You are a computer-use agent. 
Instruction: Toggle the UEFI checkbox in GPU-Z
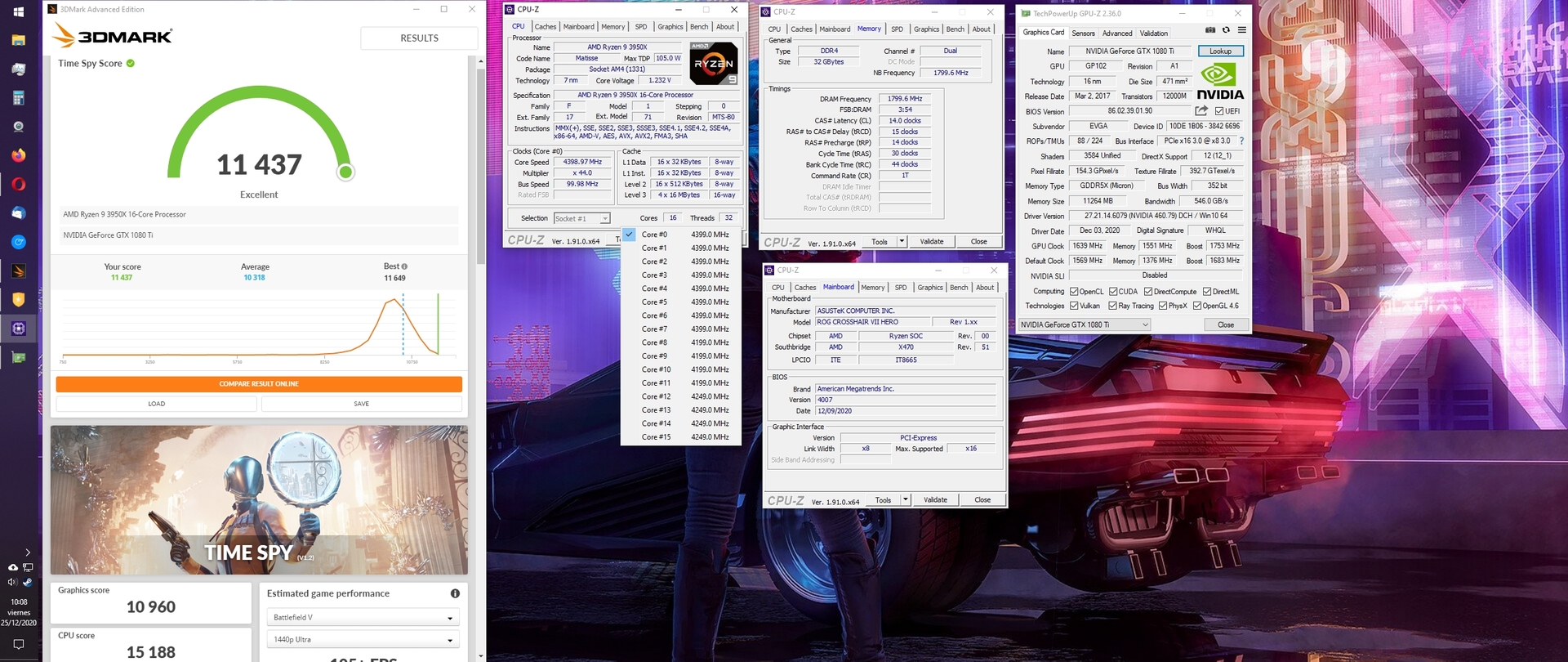[1219, 111]
